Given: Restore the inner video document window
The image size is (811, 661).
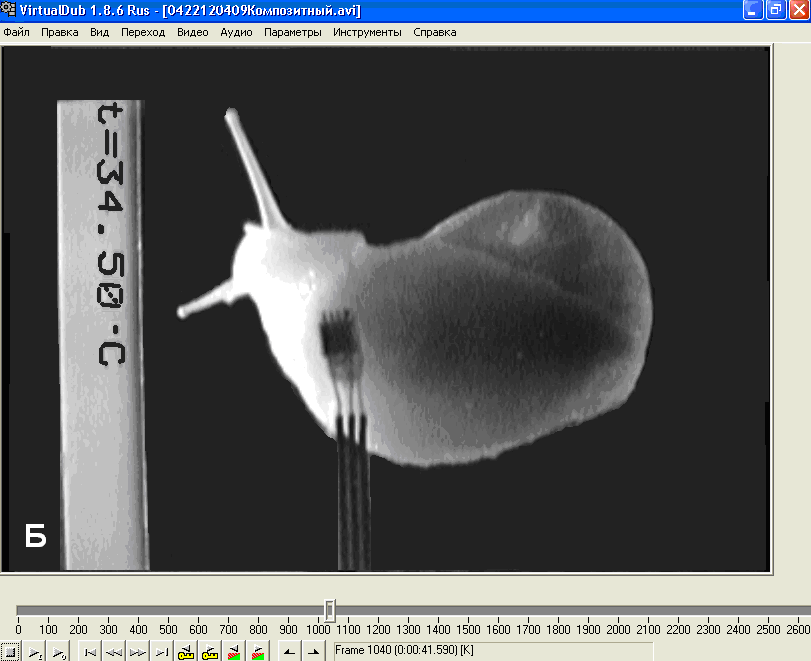Looking at the screenshot, I should 776,10.
